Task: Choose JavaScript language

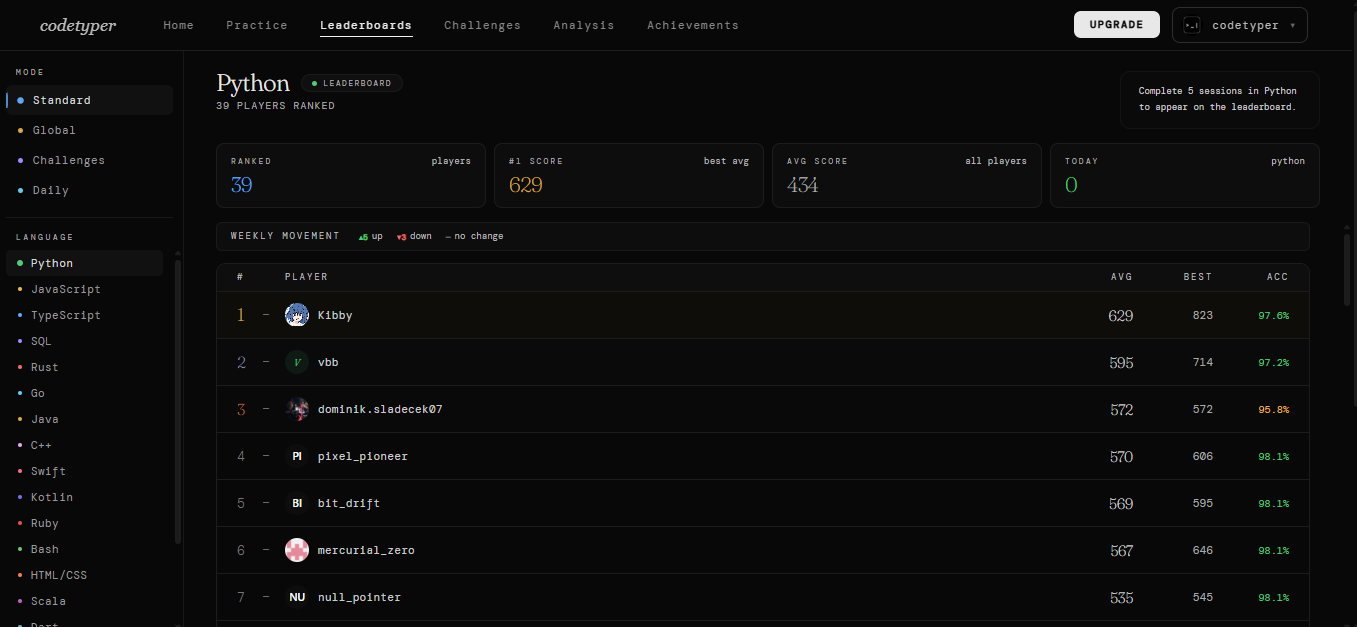Action: (85, 289)
